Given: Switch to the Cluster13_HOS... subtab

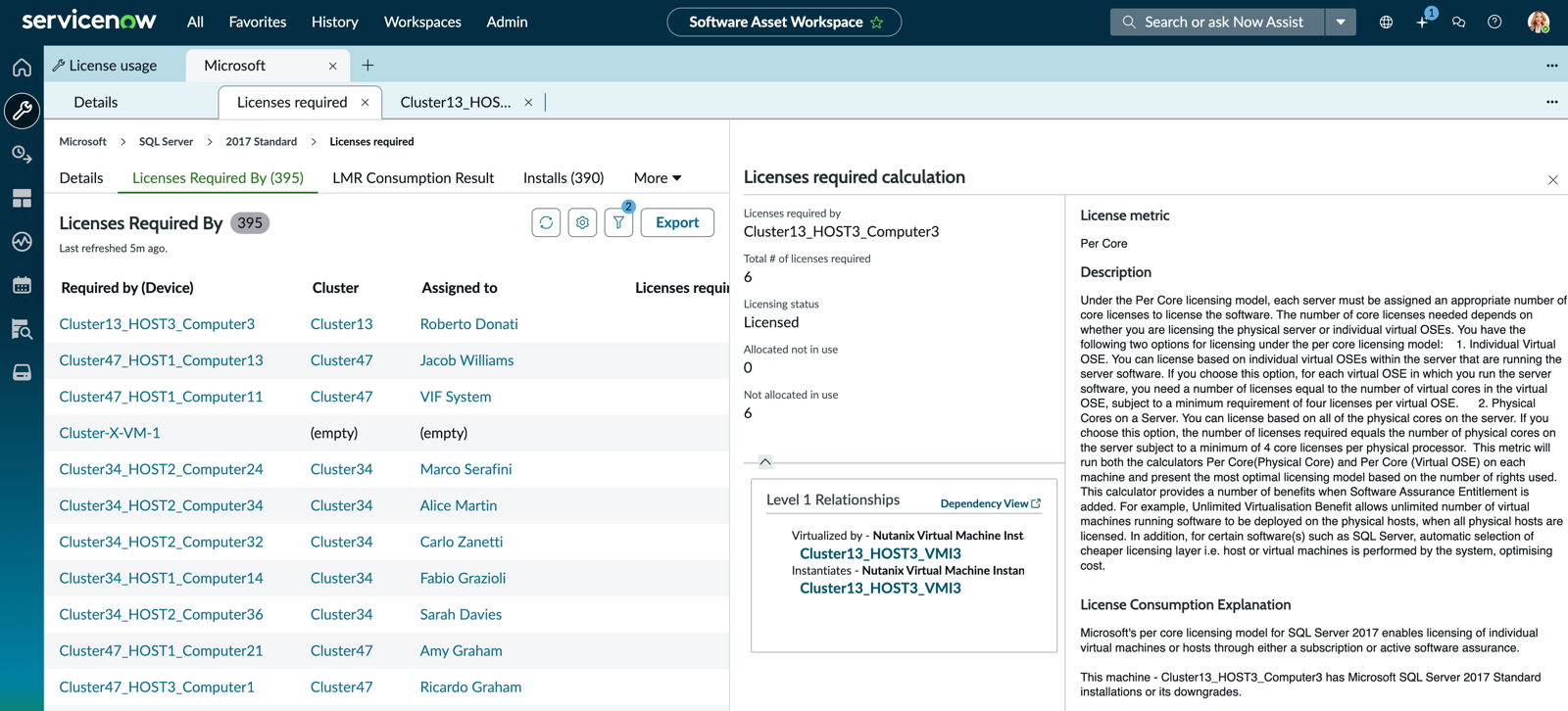Looking at the screenshot, I should [x=456, y=102].
